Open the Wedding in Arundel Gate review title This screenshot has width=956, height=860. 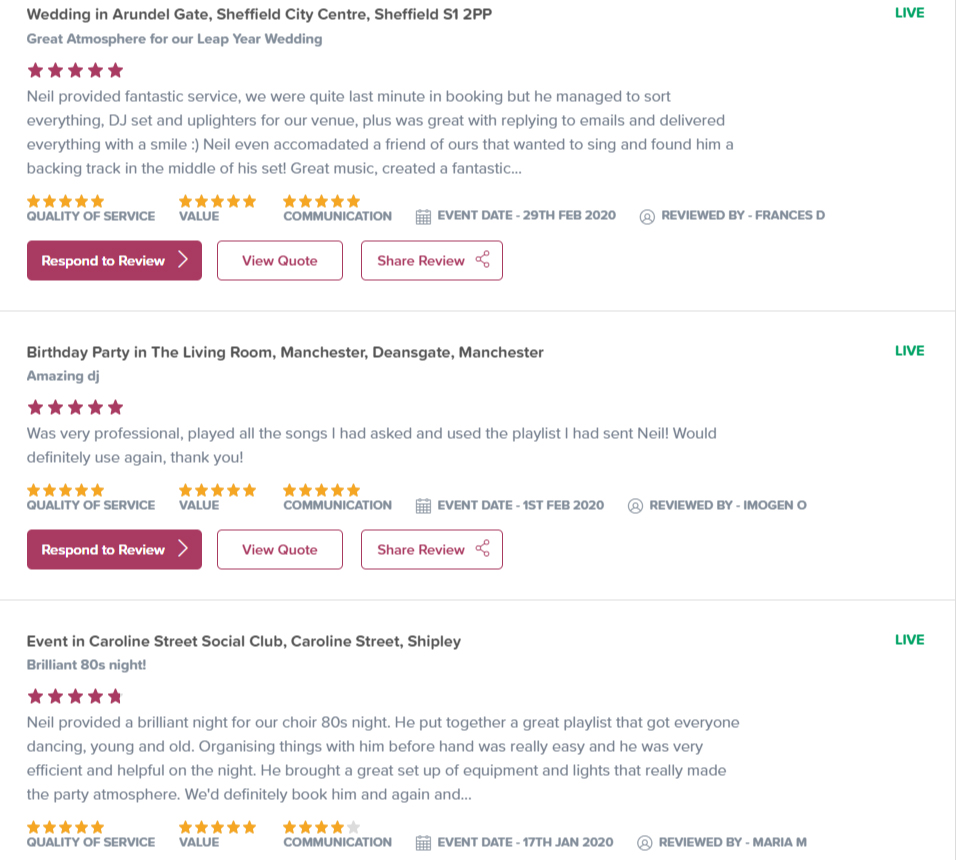259,14
